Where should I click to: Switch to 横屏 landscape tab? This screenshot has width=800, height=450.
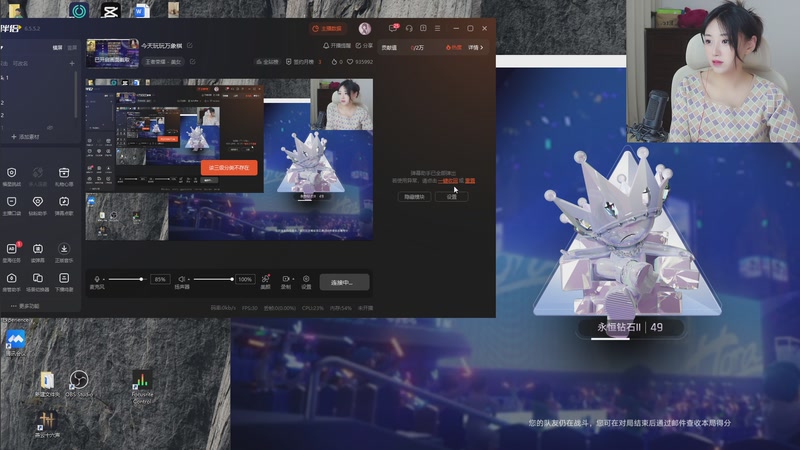click(x=57, y=47)
